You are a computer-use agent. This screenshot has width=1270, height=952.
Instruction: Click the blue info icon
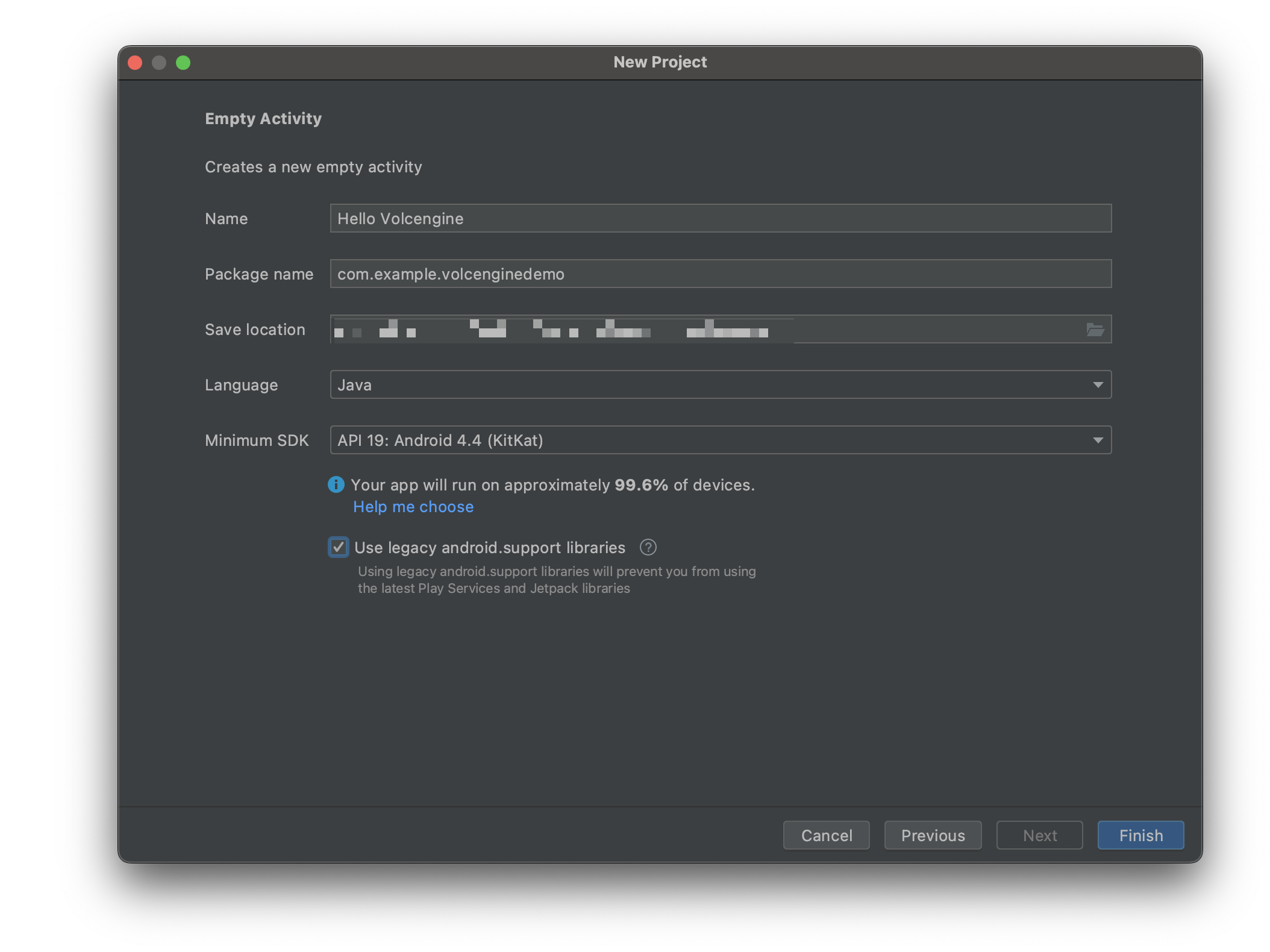tap(336, 484)
